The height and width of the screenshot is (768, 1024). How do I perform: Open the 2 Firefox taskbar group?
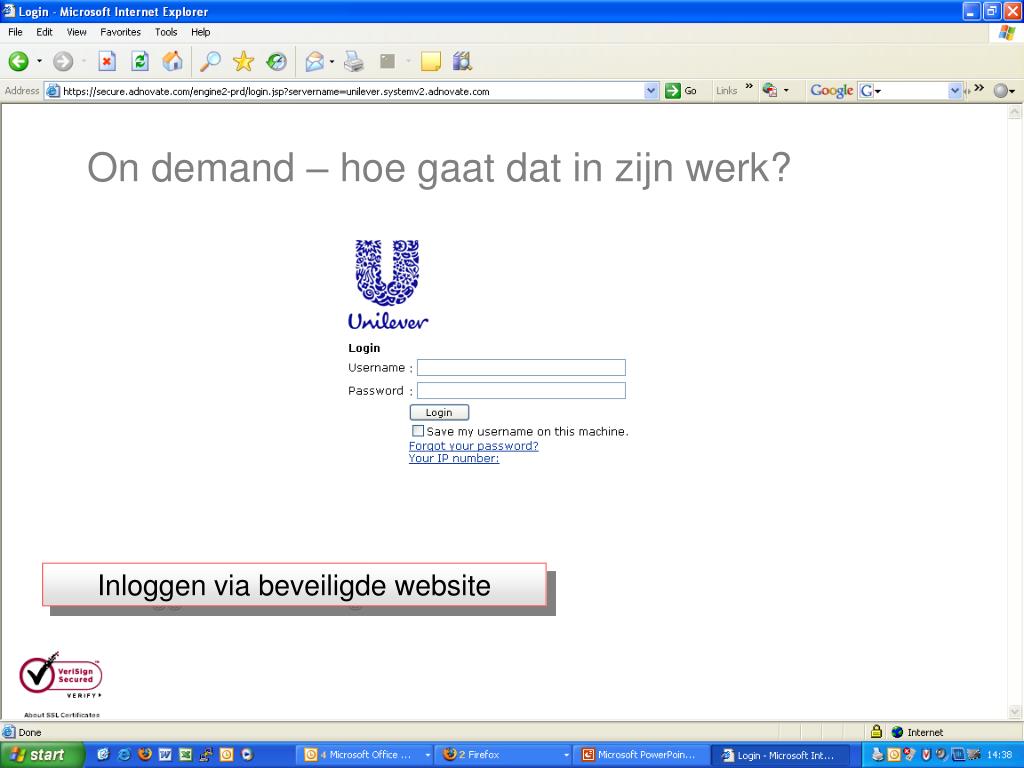[x=505, y=754]
